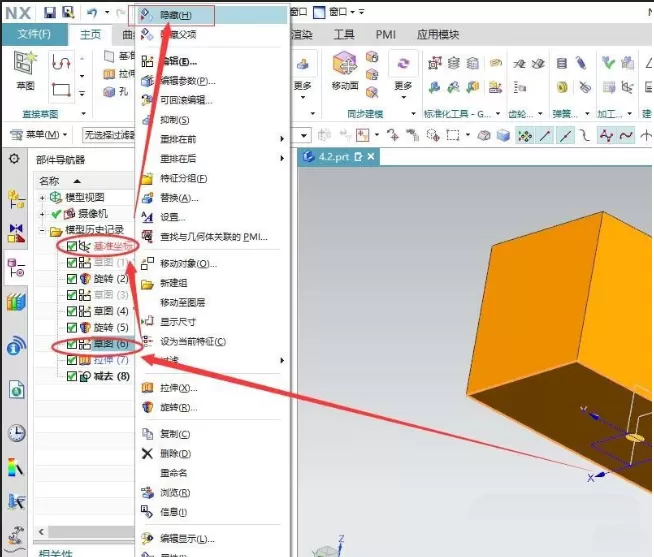Screen dimensions: 654x557
Task: Open the Web browser sidebar icon
Action: (x=17, y=391)
